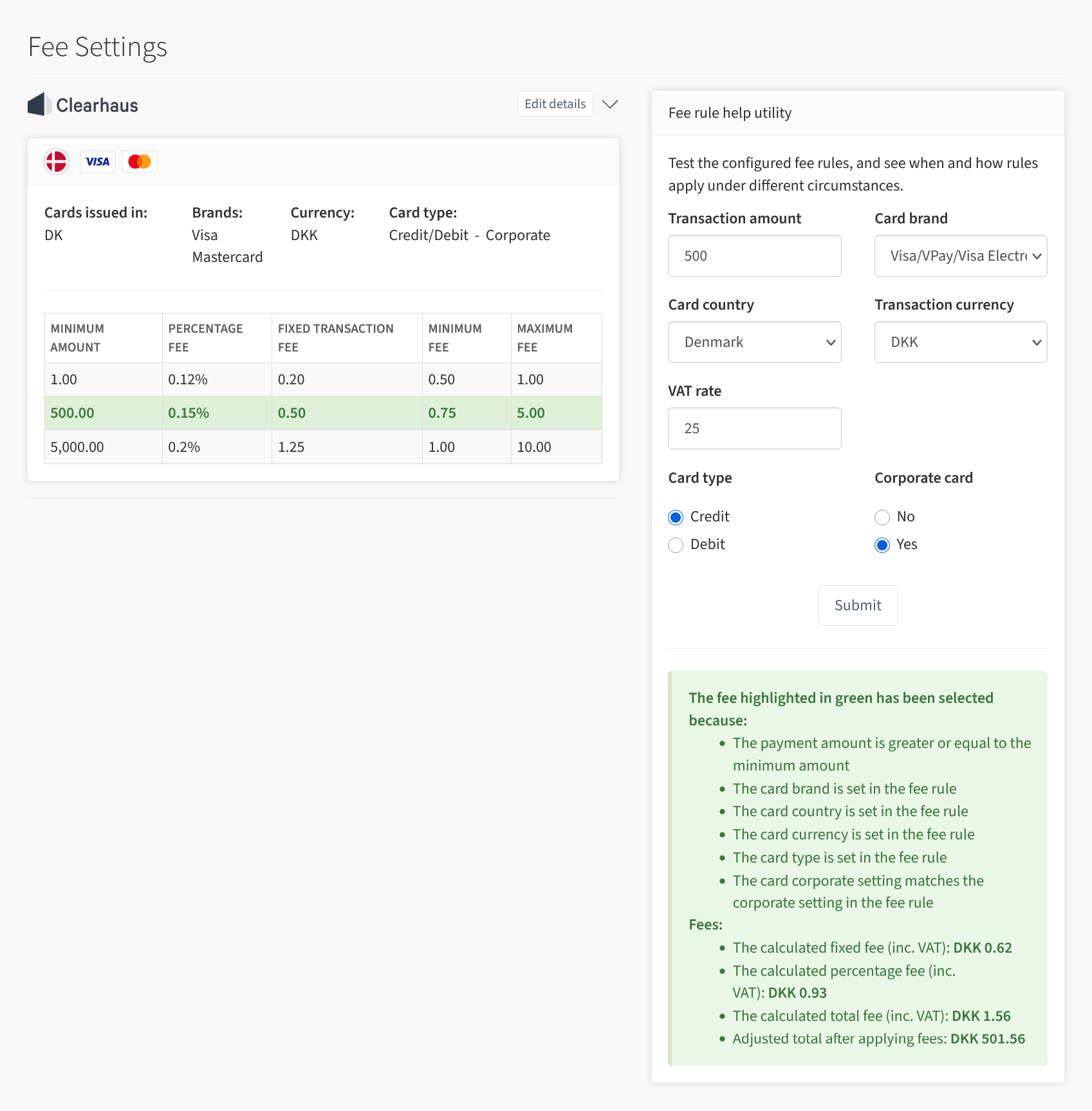Select the Credit card type radio

(x=675, y=517)
